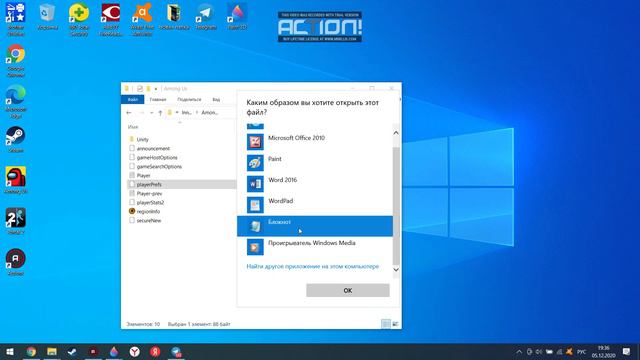This screenshot has height=360, width=640.
Task: Click the taskbar clock and date
Action: (604, 351)
